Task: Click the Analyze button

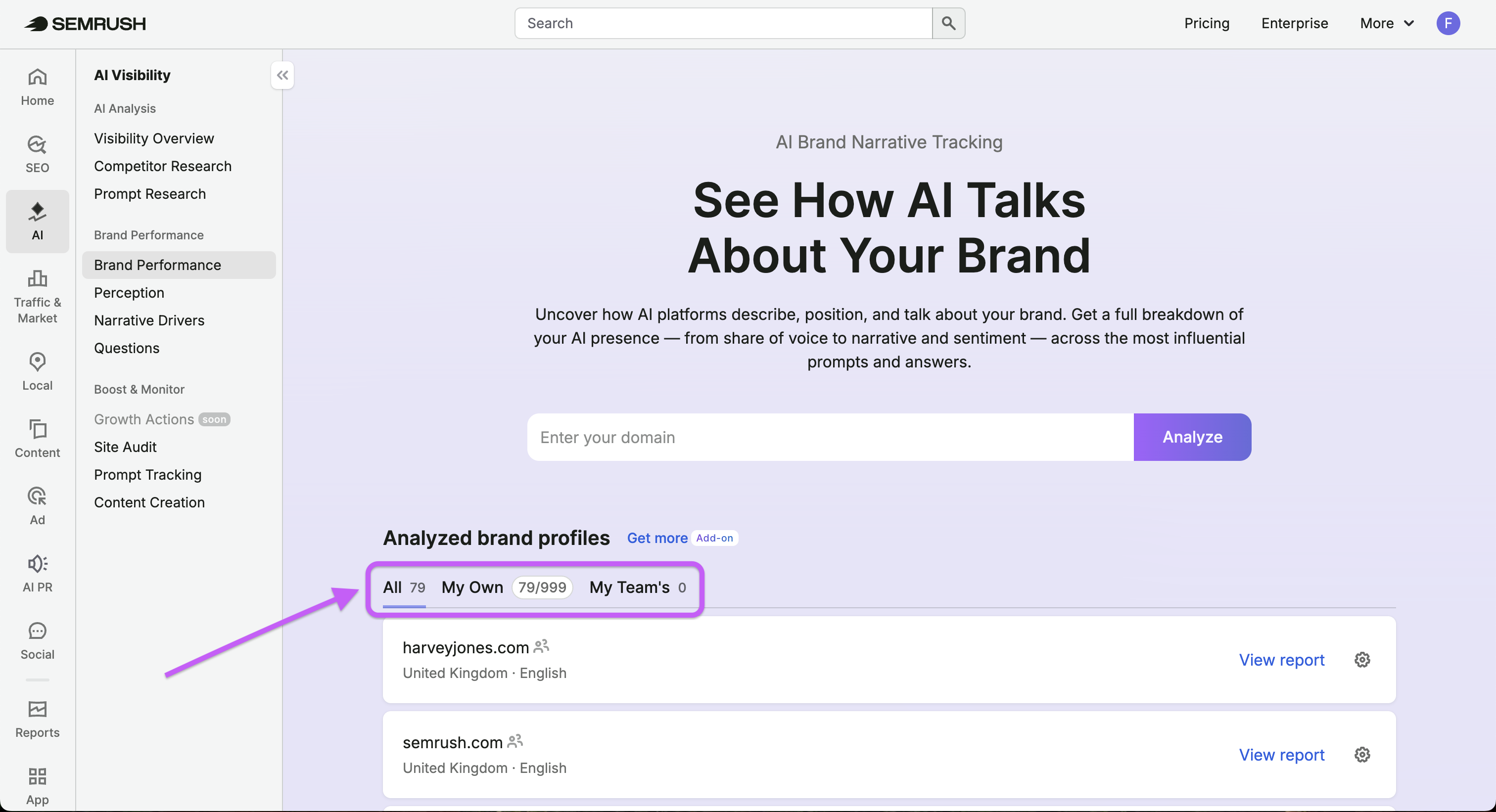Action: [x=1192, y=437]
